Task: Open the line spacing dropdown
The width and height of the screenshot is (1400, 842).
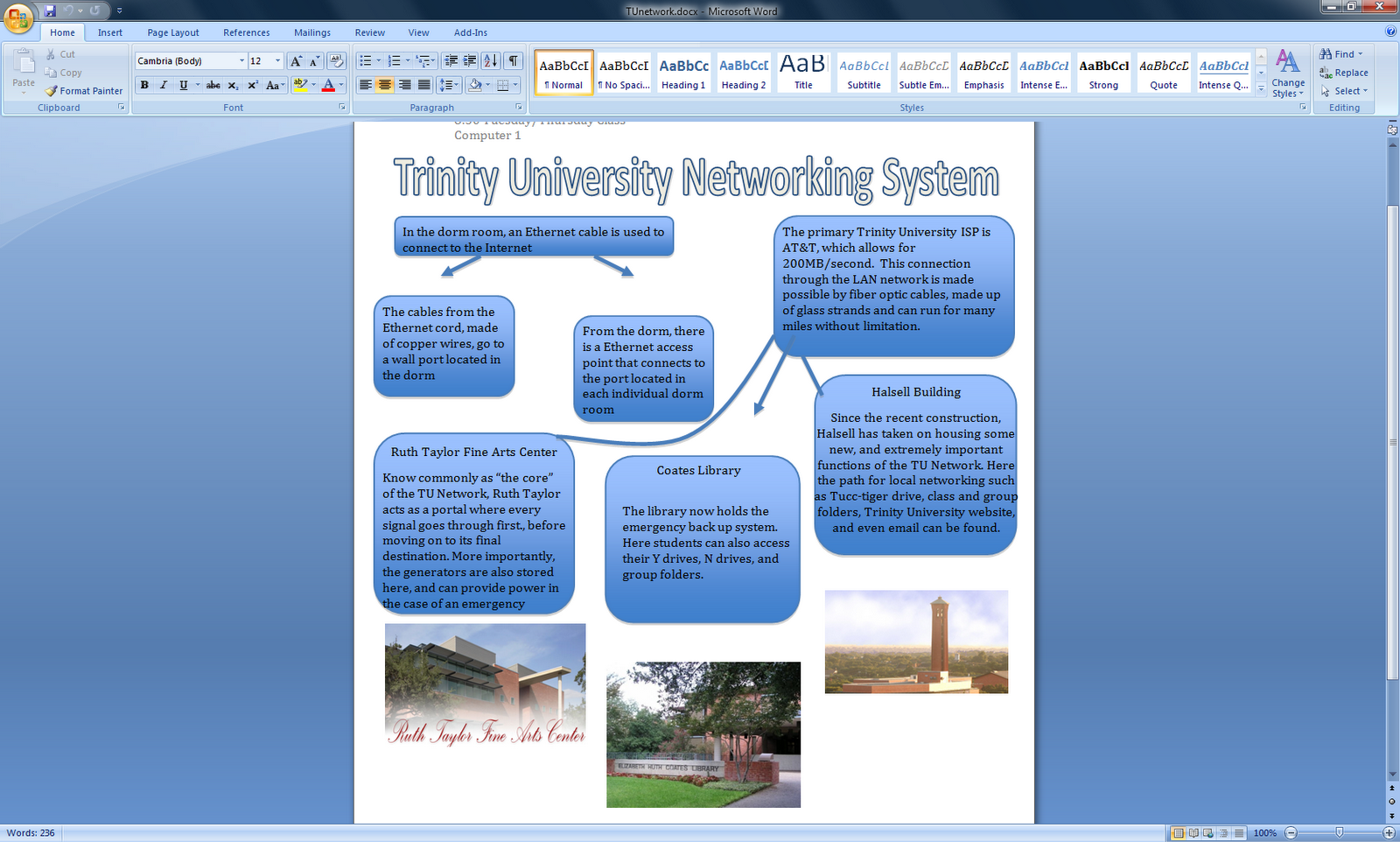Action: pyautogui.click(x=449, y=85)
